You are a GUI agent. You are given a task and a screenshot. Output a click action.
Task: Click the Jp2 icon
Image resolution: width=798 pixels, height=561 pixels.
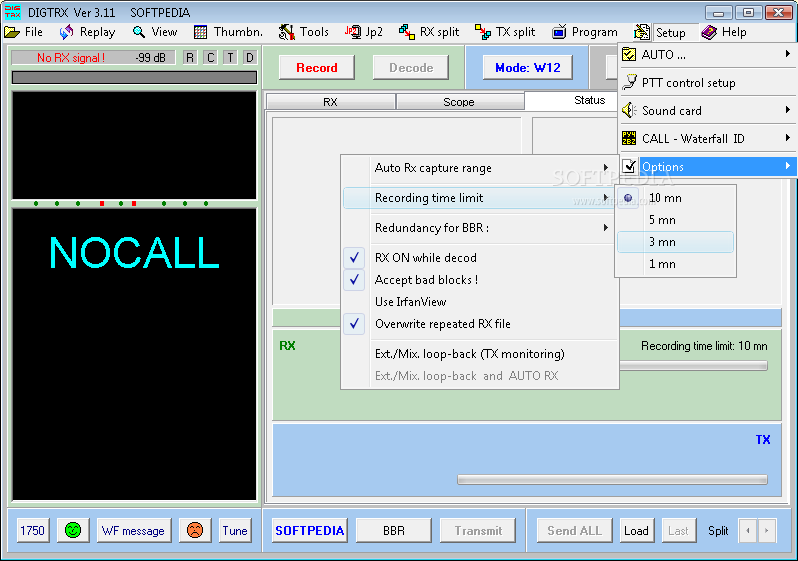coord(353,32)
